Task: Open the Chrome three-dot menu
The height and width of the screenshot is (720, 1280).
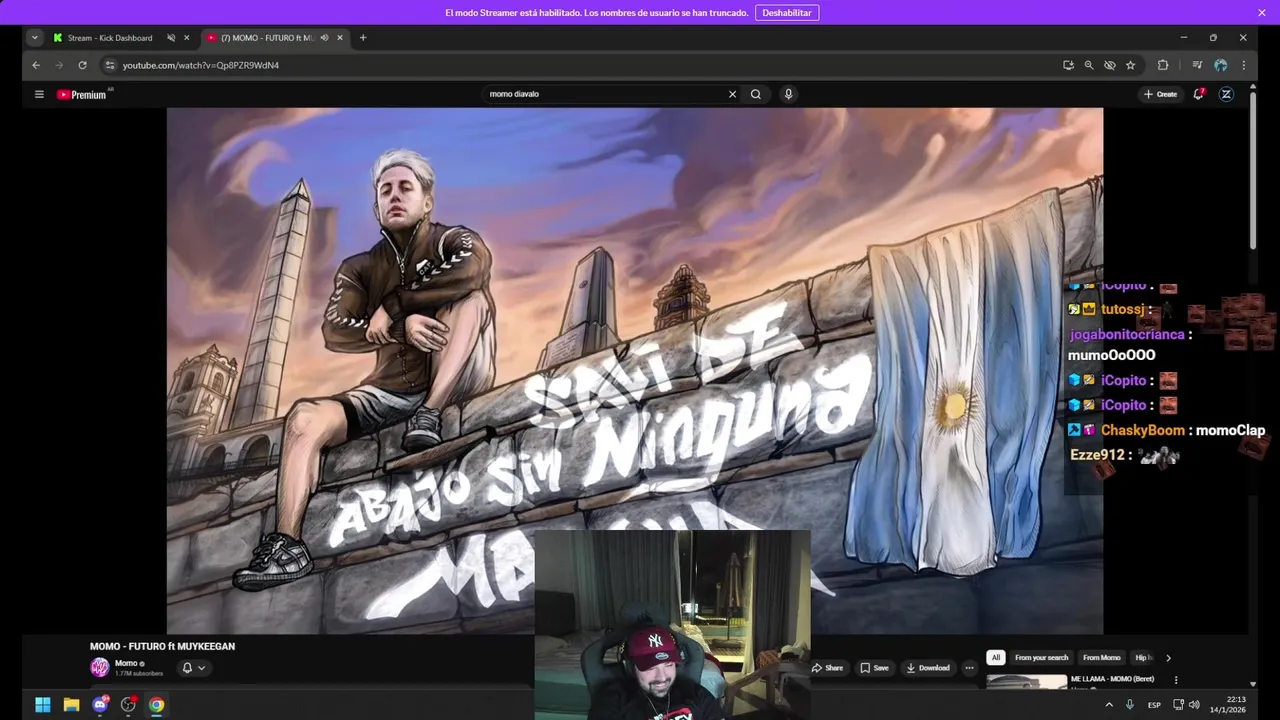Action: click(x=1244, y=65)
